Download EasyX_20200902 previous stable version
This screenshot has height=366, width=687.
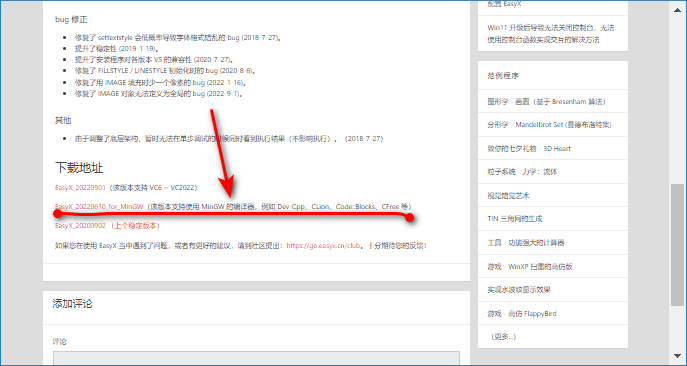pos(80,226)
